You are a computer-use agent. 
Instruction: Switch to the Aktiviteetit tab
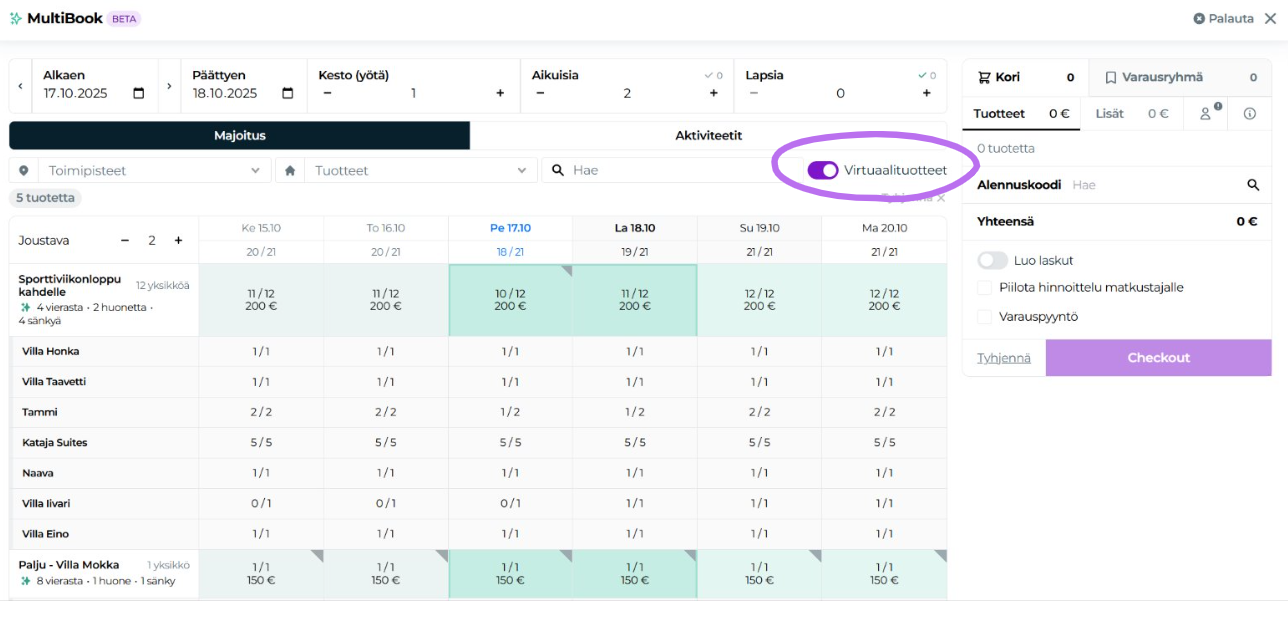708,136
